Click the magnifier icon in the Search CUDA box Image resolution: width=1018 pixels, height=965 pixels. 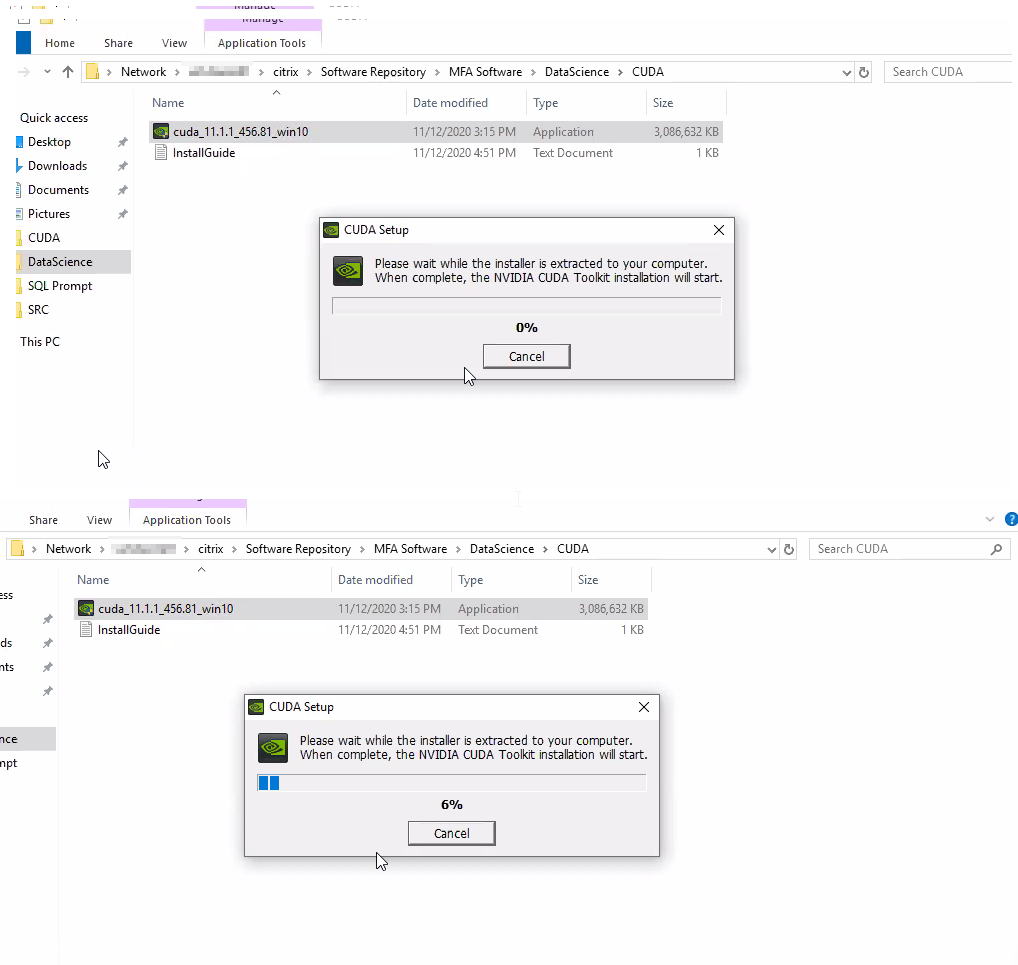996,549
